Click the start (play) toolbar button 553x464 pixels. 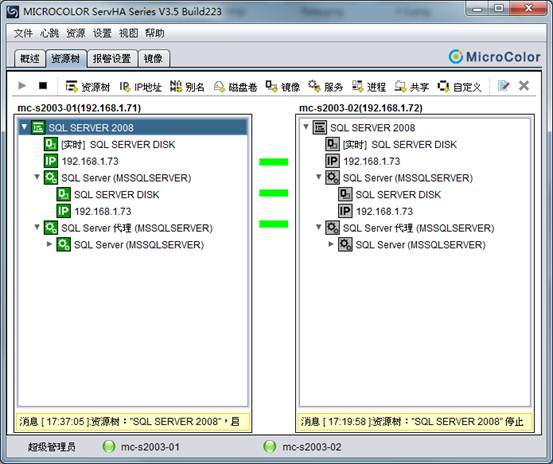point(22,86)
